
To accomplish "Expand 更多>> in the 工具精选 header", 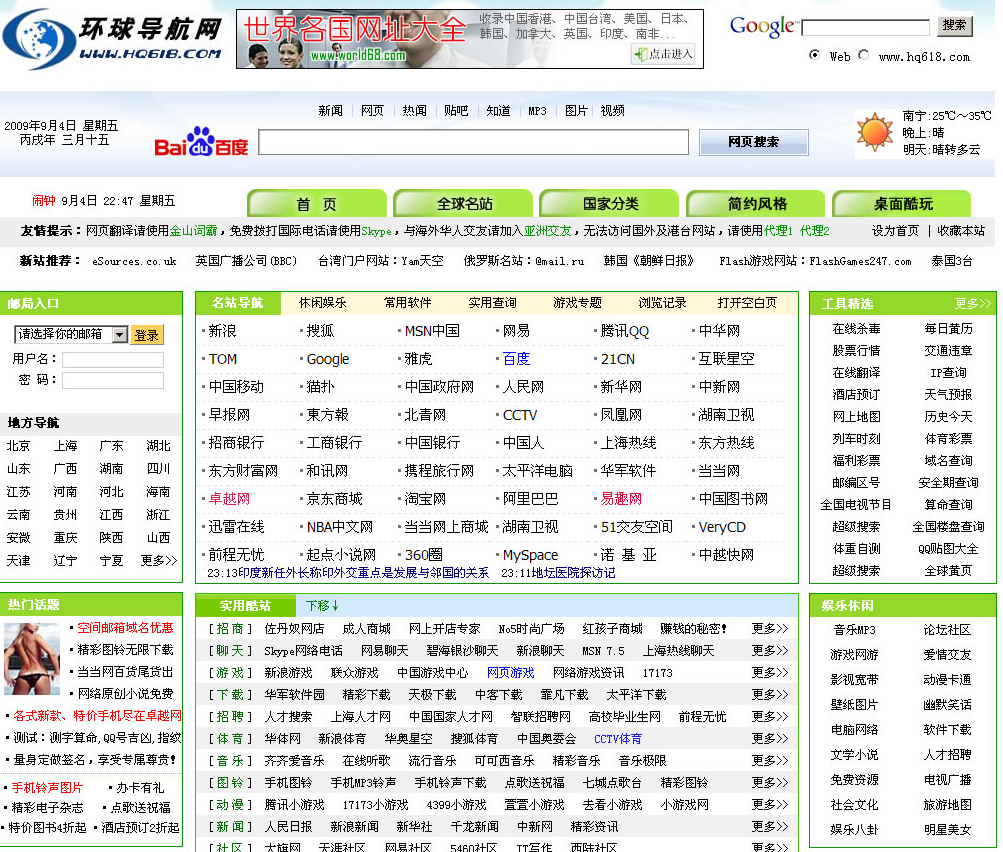I will click(x=972, y=303).
